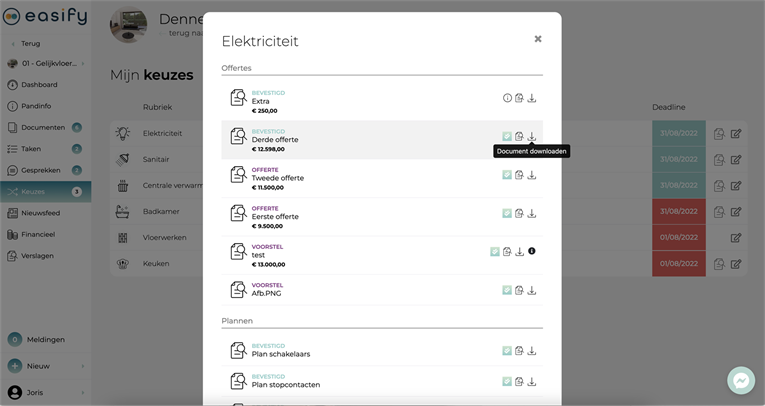Download the Plan schakelaars document

click(x=532, y=351)
